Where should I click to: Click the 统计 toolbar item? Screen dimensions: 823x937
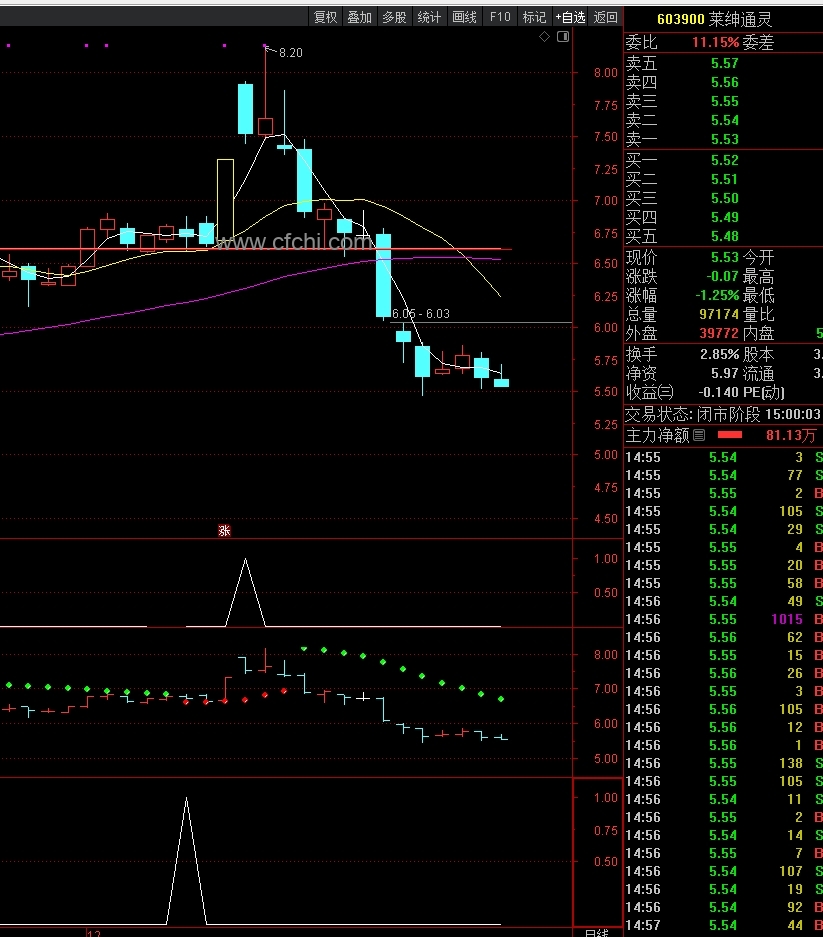tap(429, 17)
